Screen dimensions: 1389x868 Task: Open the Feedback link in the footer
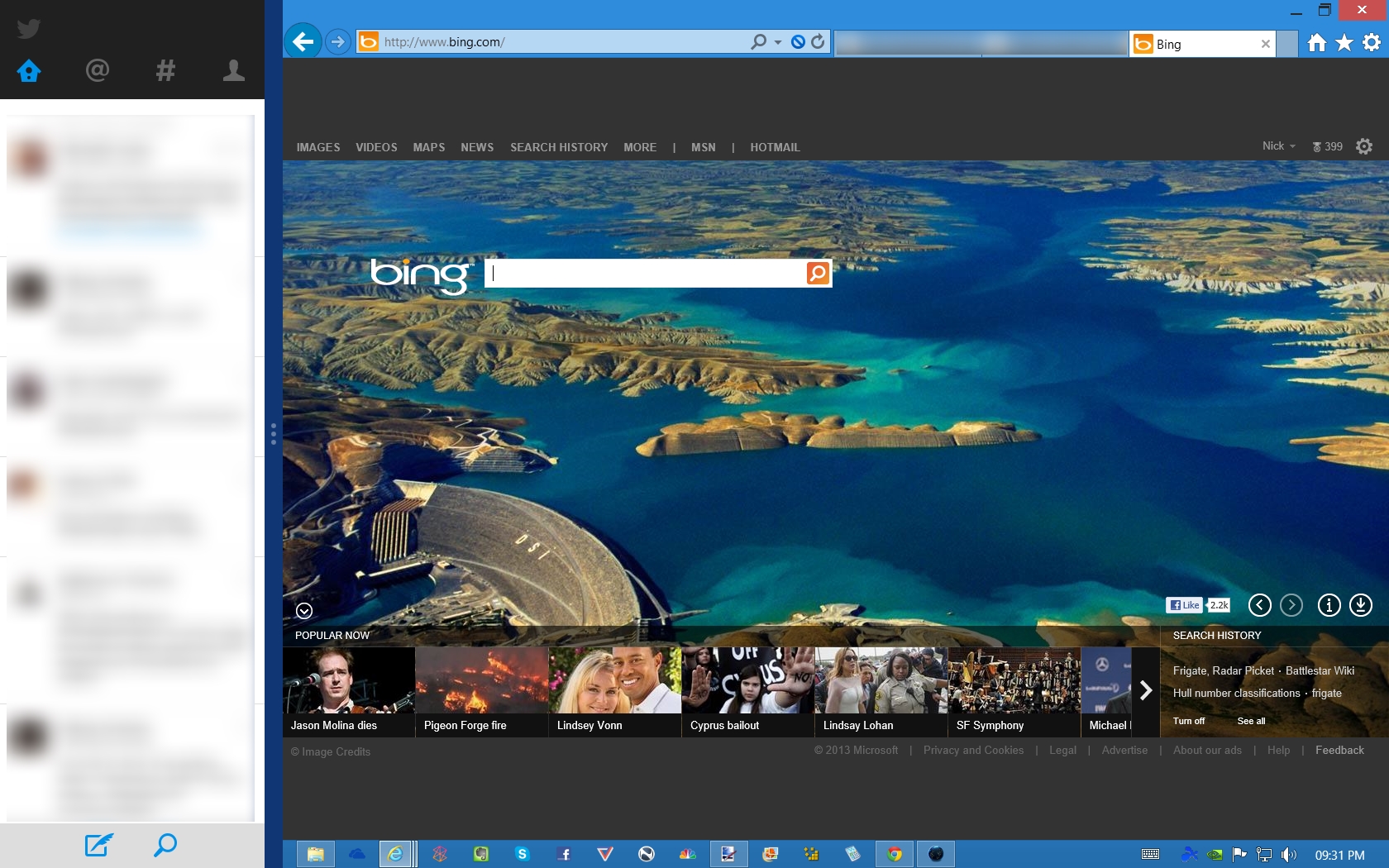(x=1339, y=751)
